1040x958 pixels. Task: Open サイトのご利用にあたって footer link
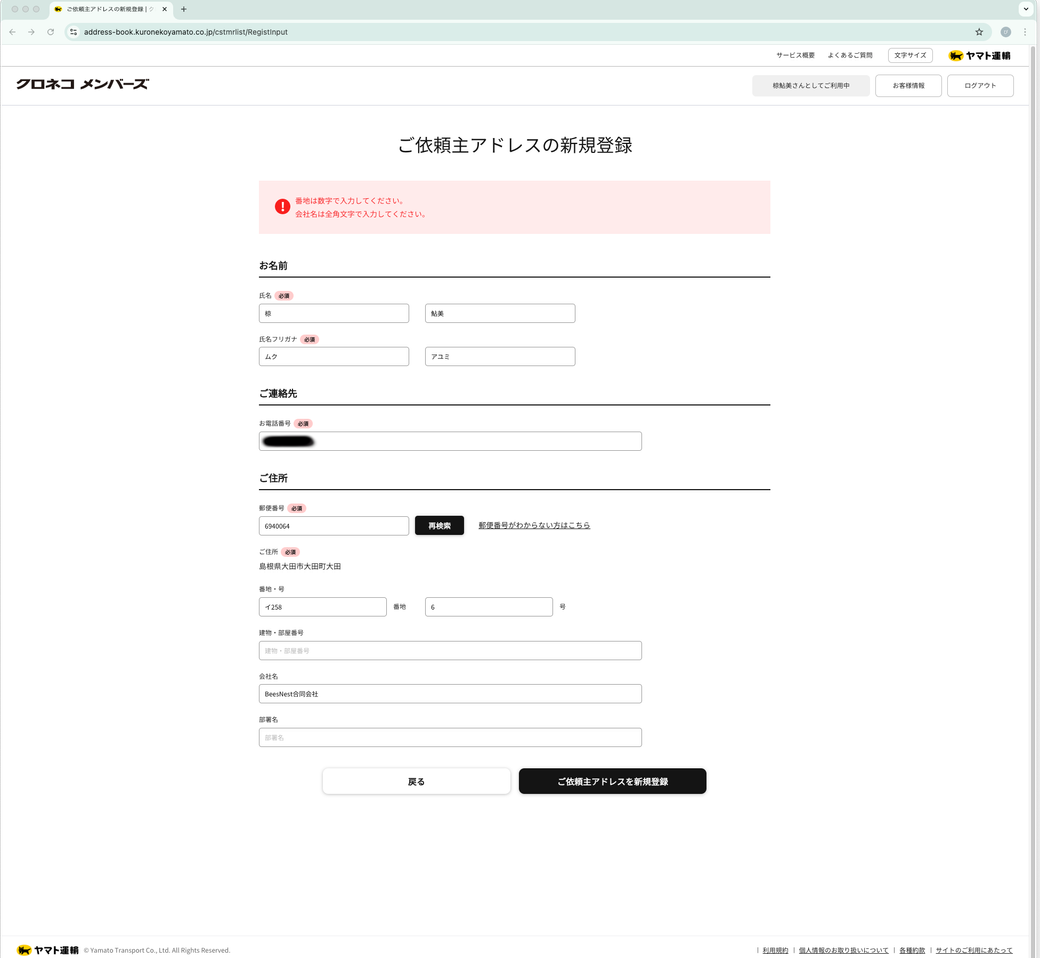pos(974,951)
